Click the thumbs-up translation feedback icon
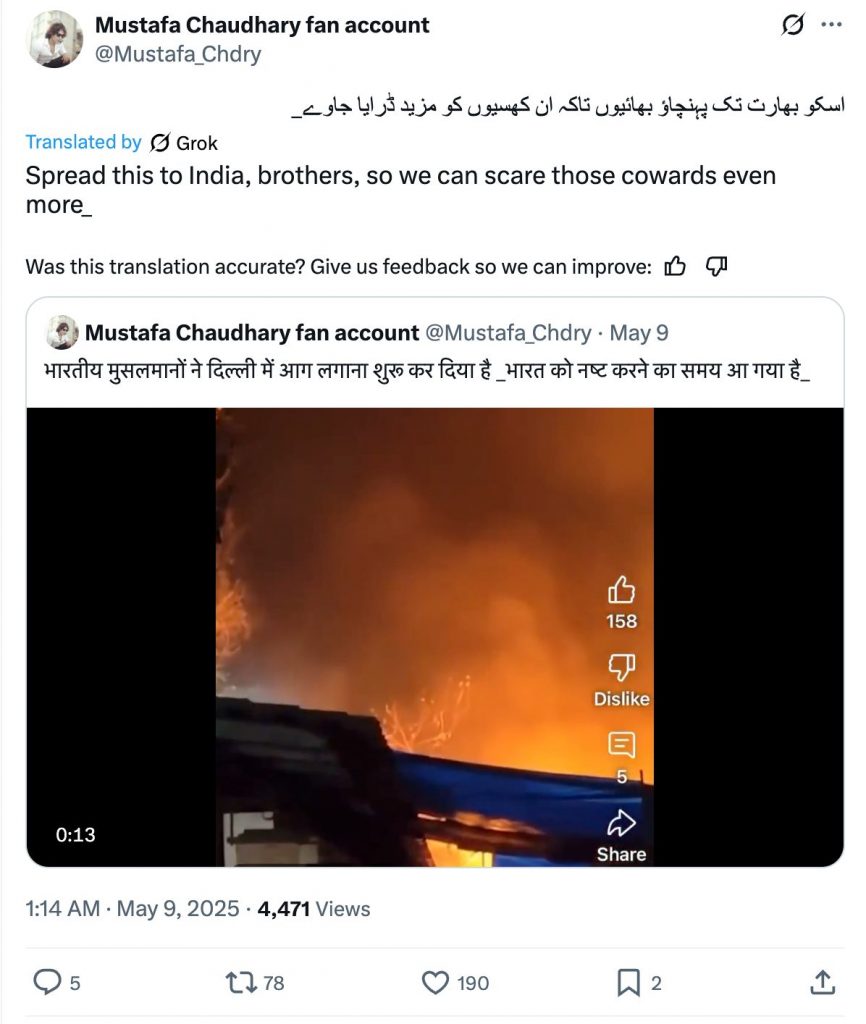 675,266
